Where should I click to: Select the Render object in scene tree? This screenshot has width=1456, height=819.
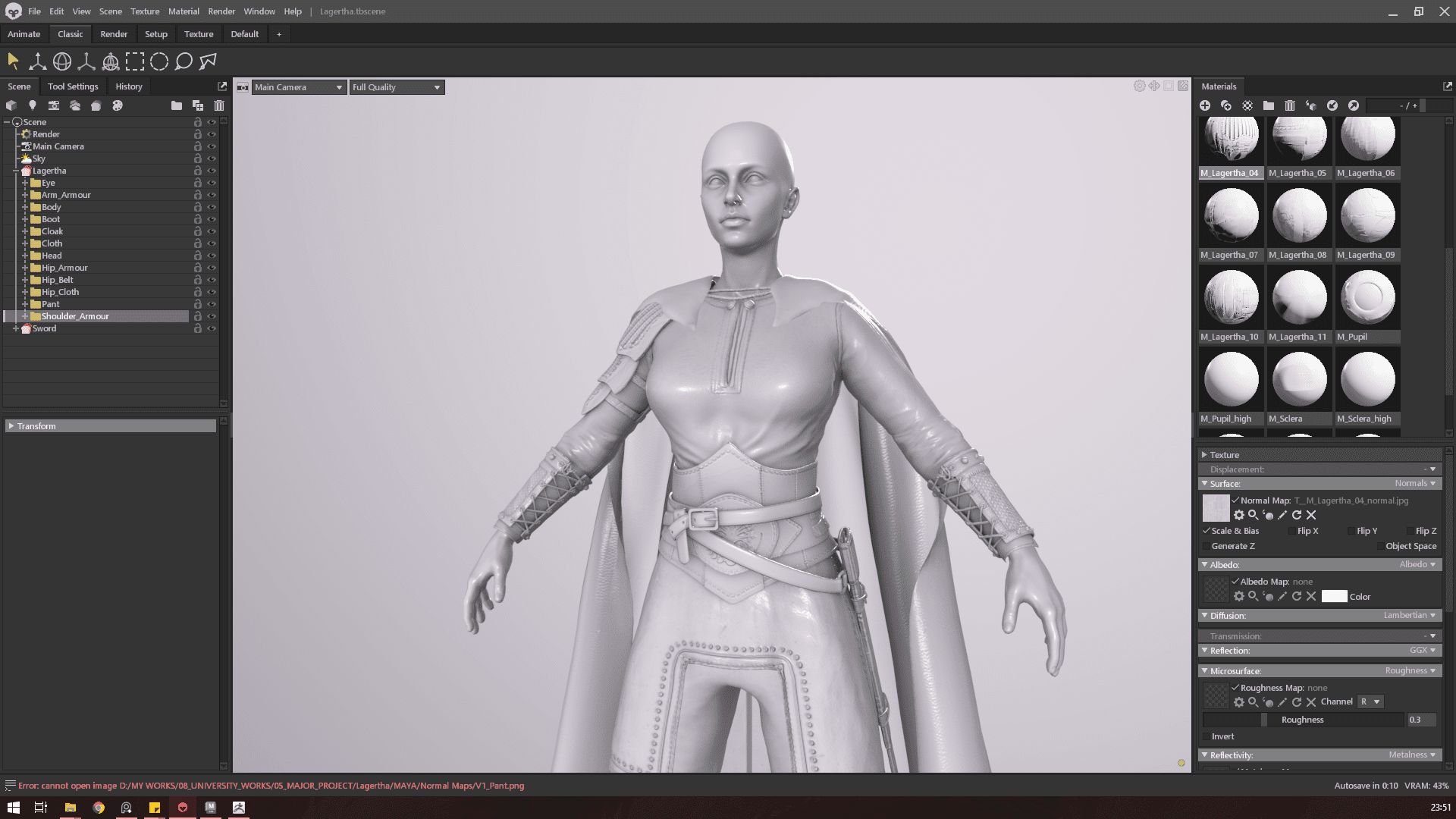coord(45,134)
